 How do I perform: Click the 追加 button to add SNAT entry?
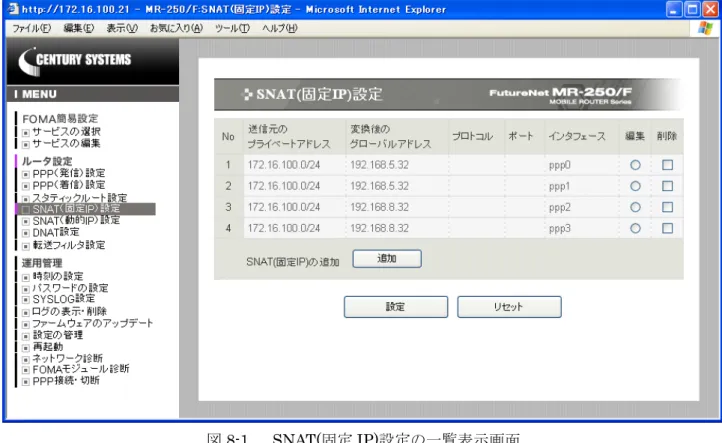click(387, 259)
